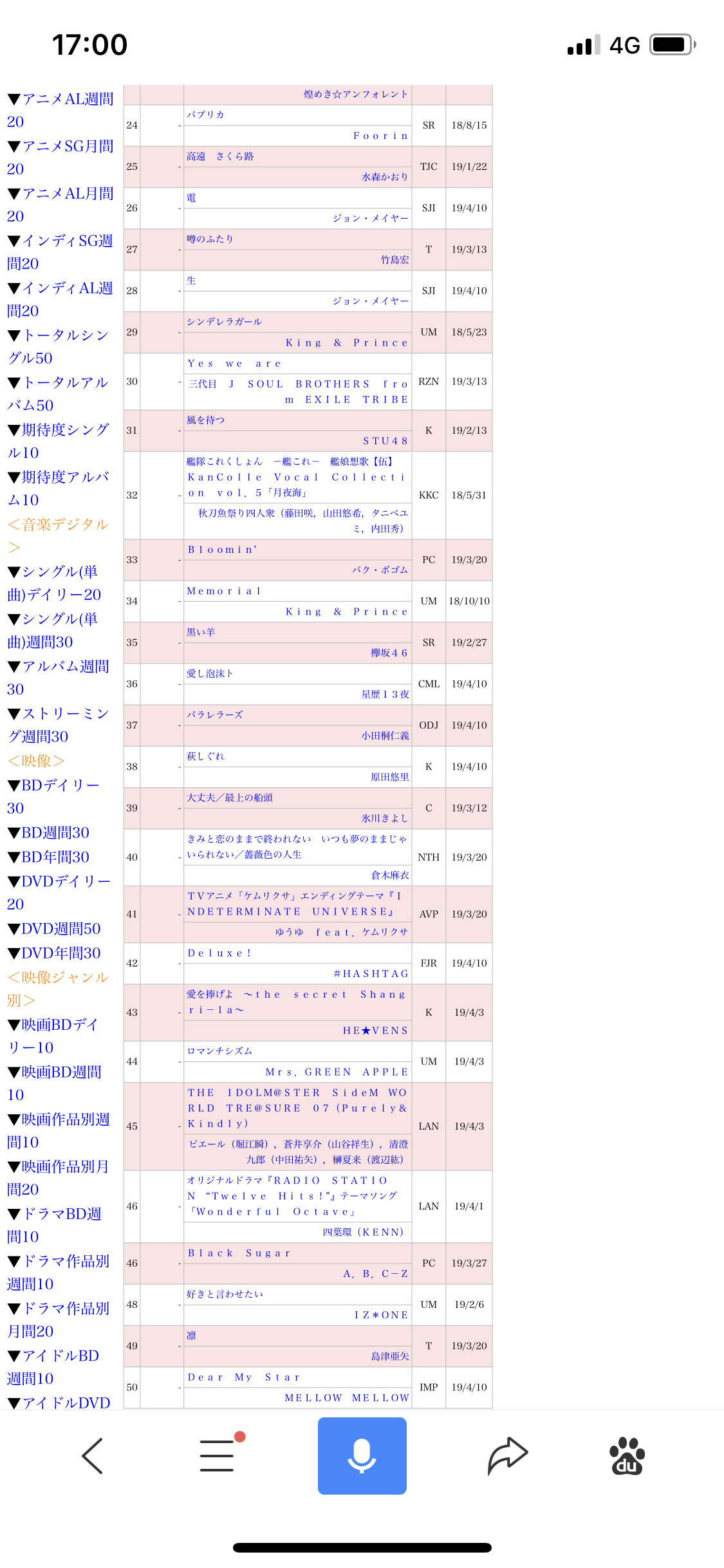The width and height of the screenshot is (724, 1568).
Task: Select title 愛し泡沫ト at rank 36
Action: pos(210,673)
